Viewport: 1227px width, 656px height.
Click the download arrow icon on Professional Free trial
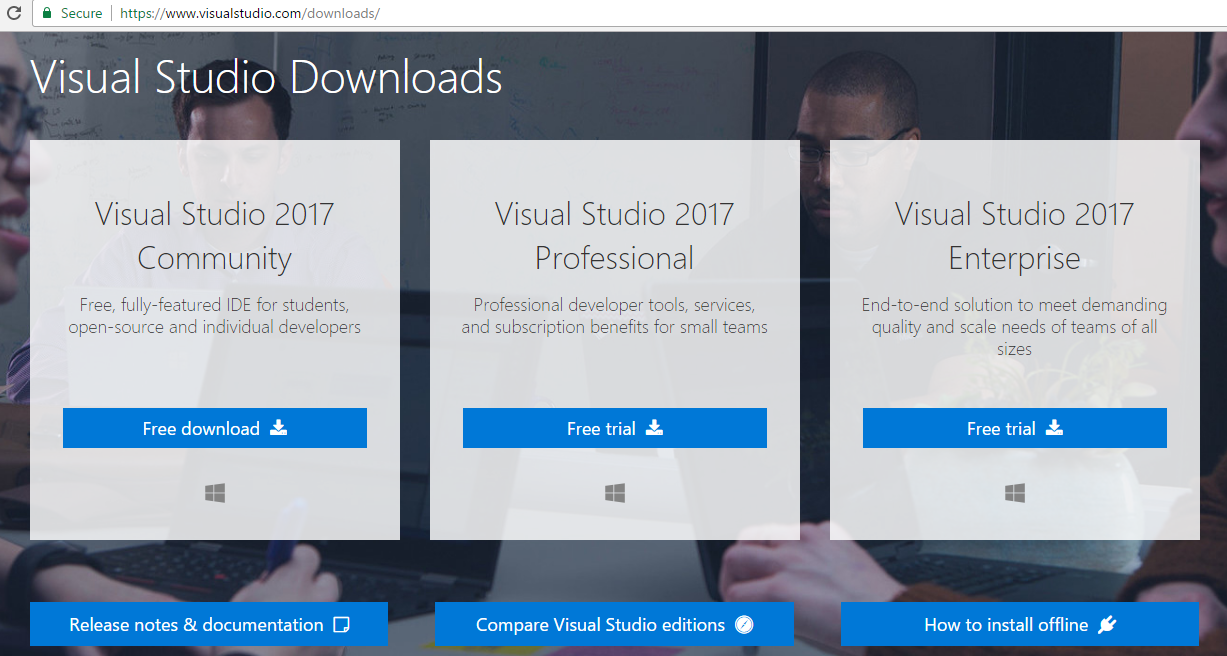[x=654, y=428]
